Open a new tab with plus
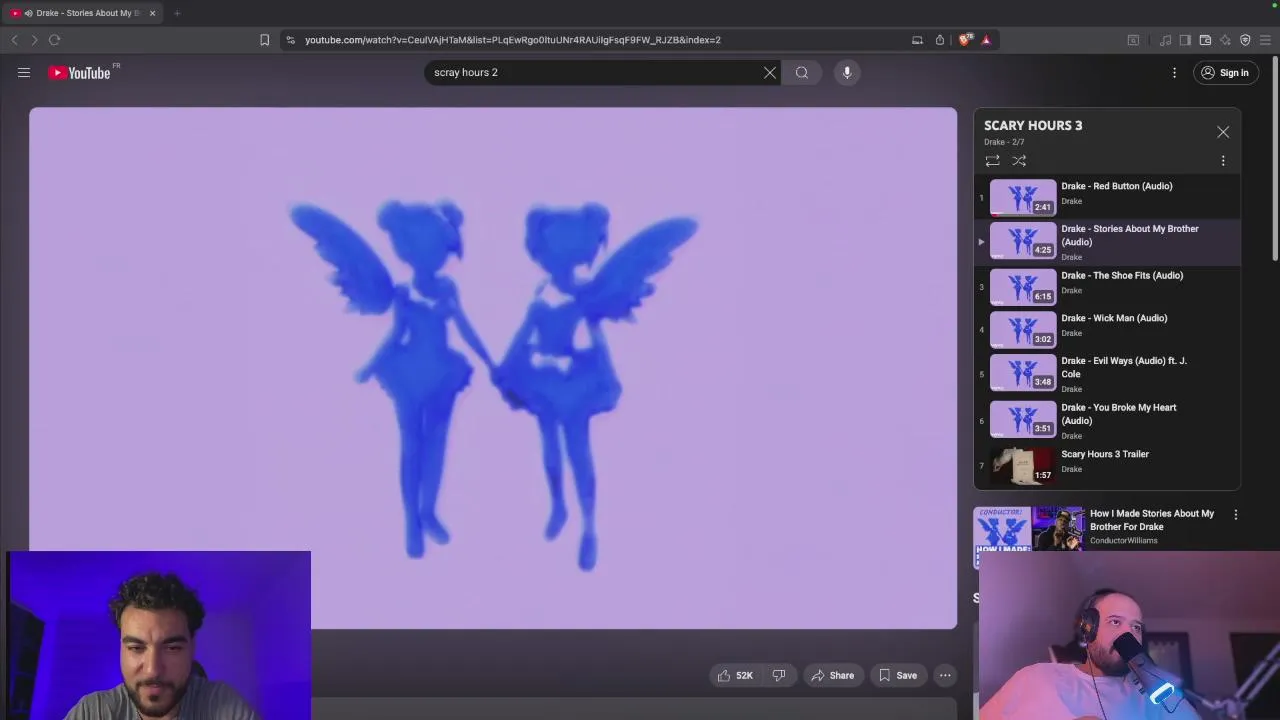The width and height of the screenshot is (1280, 720). [177, 13]
